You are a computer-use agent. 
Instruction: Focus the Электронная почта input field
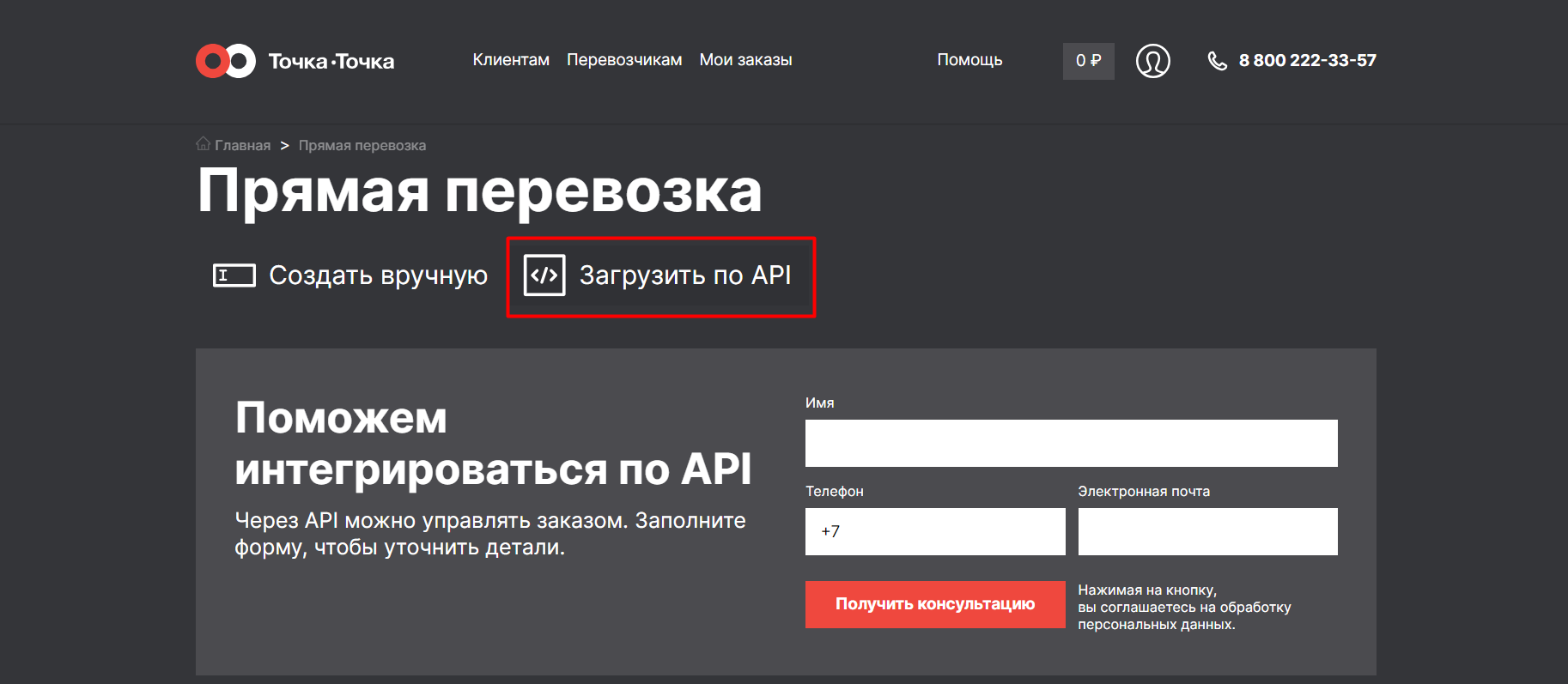pos(1207,531)
